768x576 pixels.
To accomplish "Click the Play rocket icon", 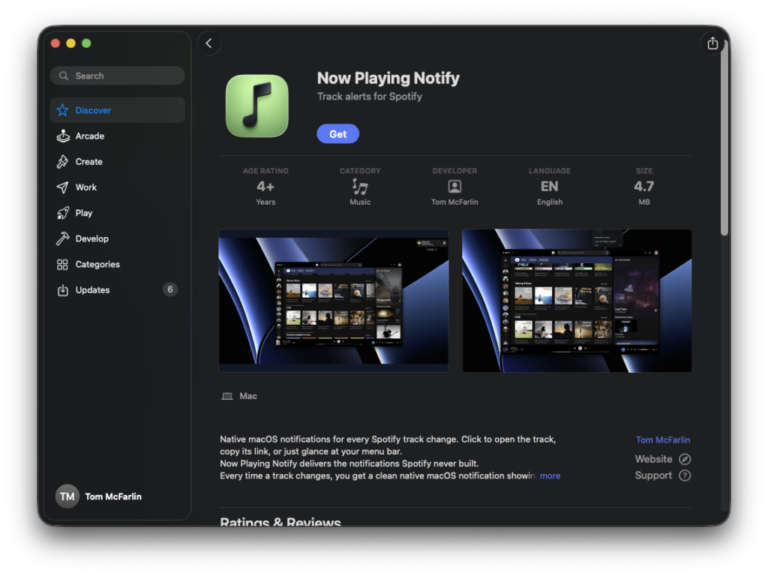I will (63, 213).
